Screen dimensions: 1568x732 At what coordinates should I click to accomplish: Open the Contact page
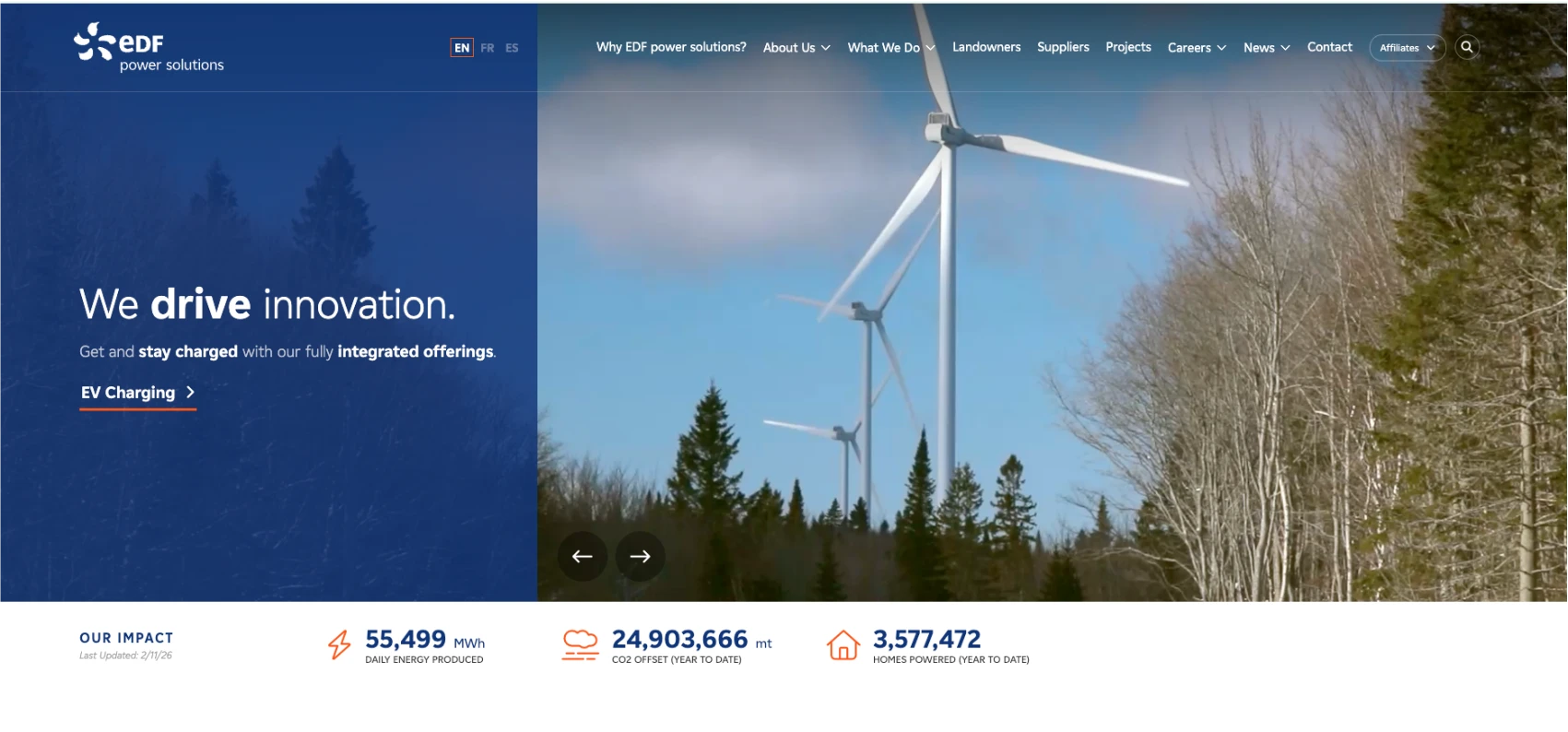coord(1329,47)
